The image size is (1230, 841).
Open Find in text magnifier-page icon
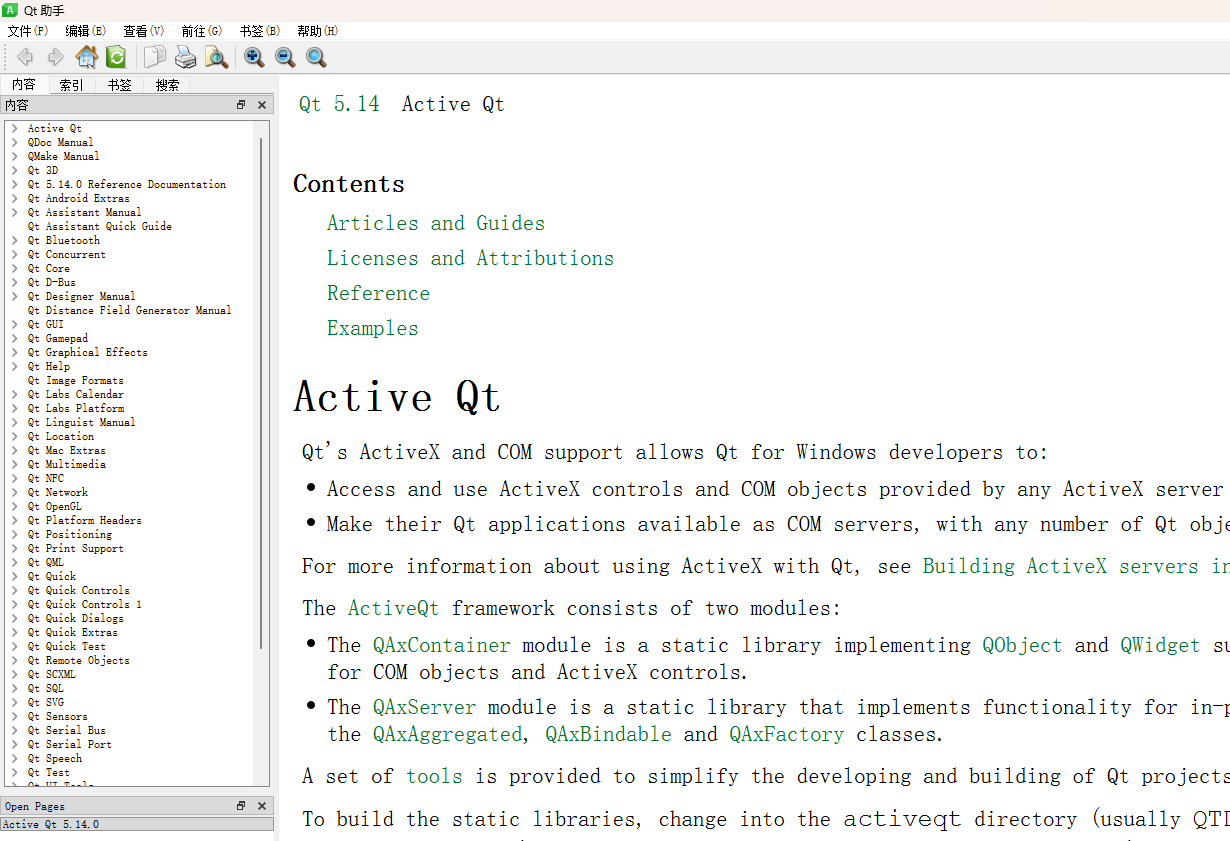point(216,57)
